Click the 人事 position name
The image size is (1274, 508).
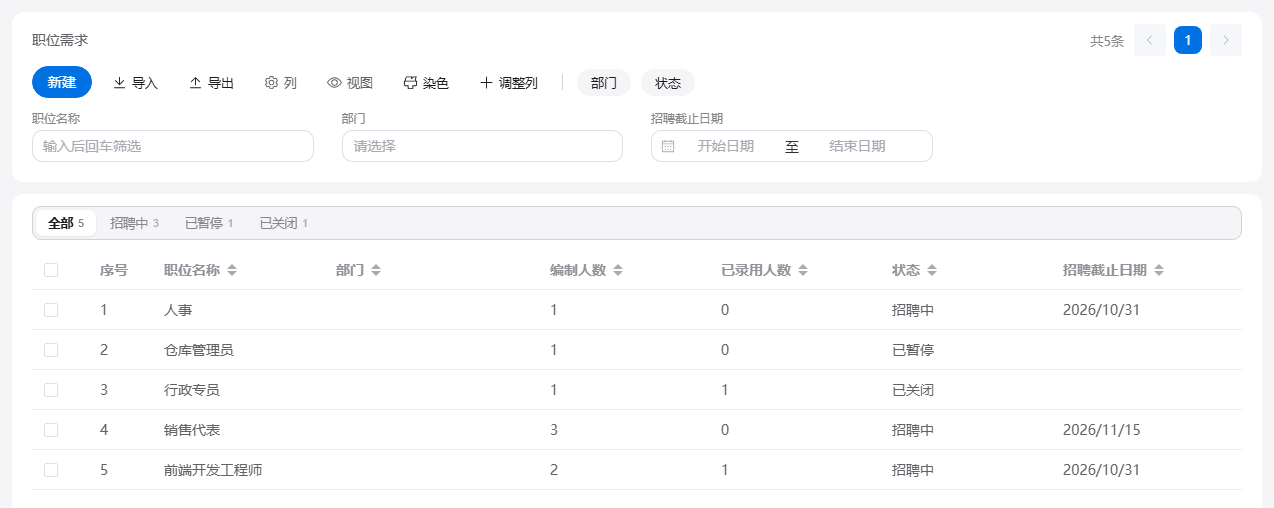(178, 310)
